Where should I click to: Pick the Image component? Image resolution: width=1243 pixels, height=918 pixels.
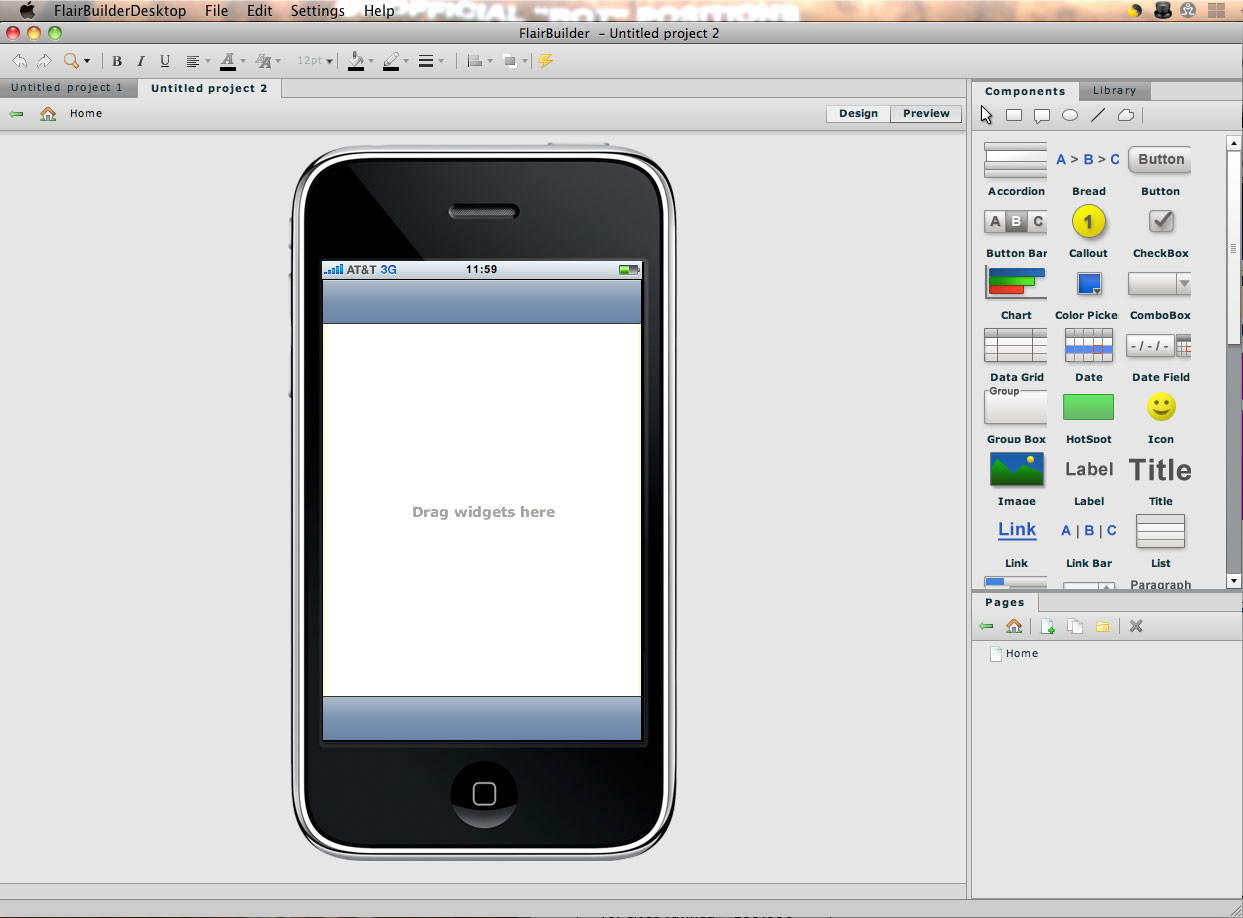[x=1016, y=479]
